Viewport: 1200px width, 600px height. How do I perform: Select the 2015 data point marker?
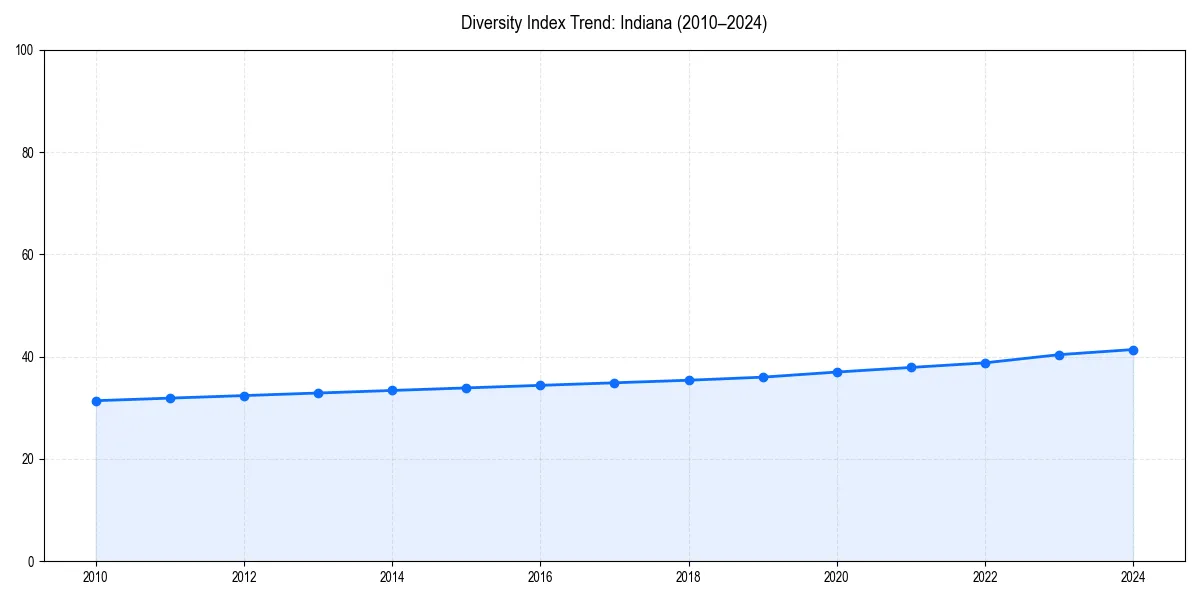466,387
